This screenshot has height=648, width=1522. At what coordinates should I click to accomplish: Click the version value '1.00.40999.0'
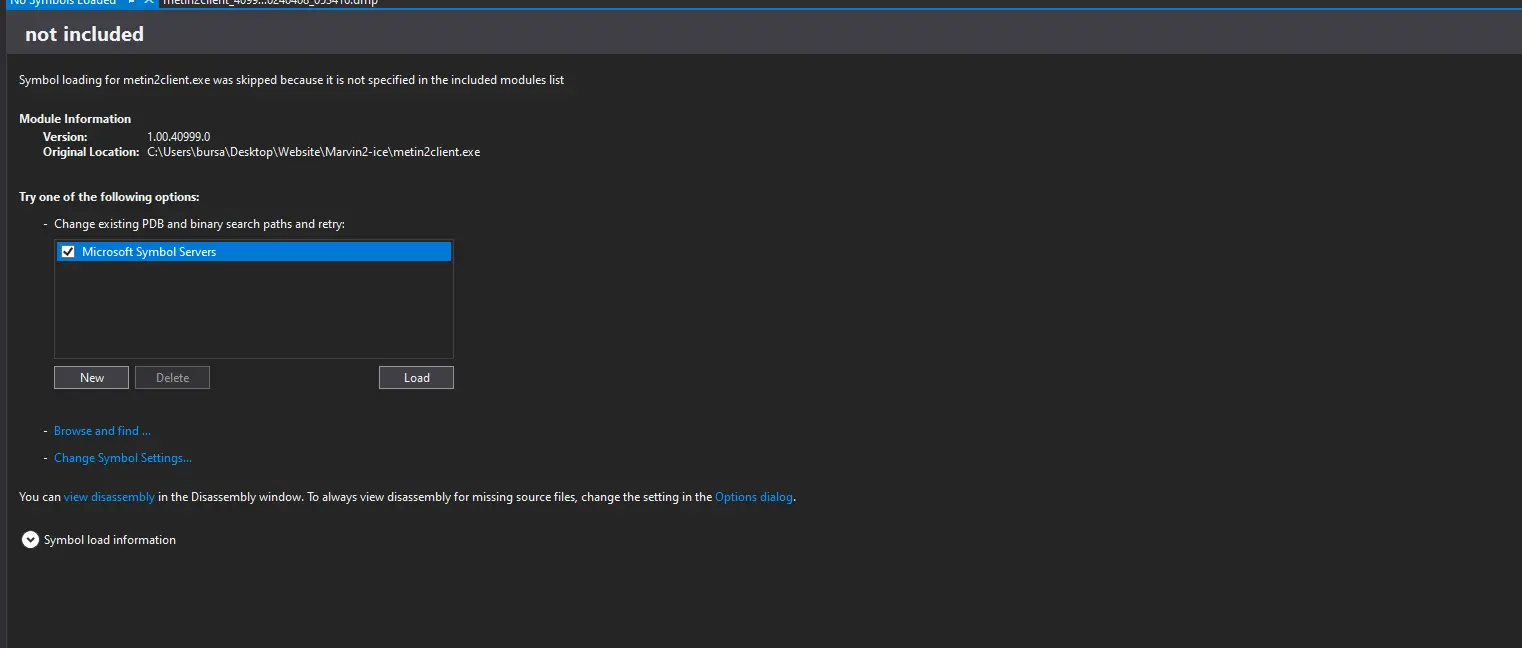click(x=179, y=136)
